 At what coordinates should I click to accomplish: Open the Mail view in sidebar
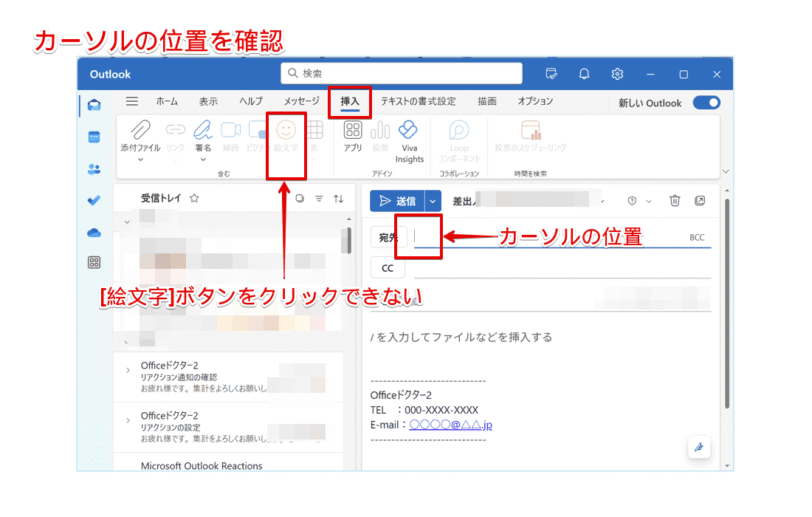[x=94, y=105]
